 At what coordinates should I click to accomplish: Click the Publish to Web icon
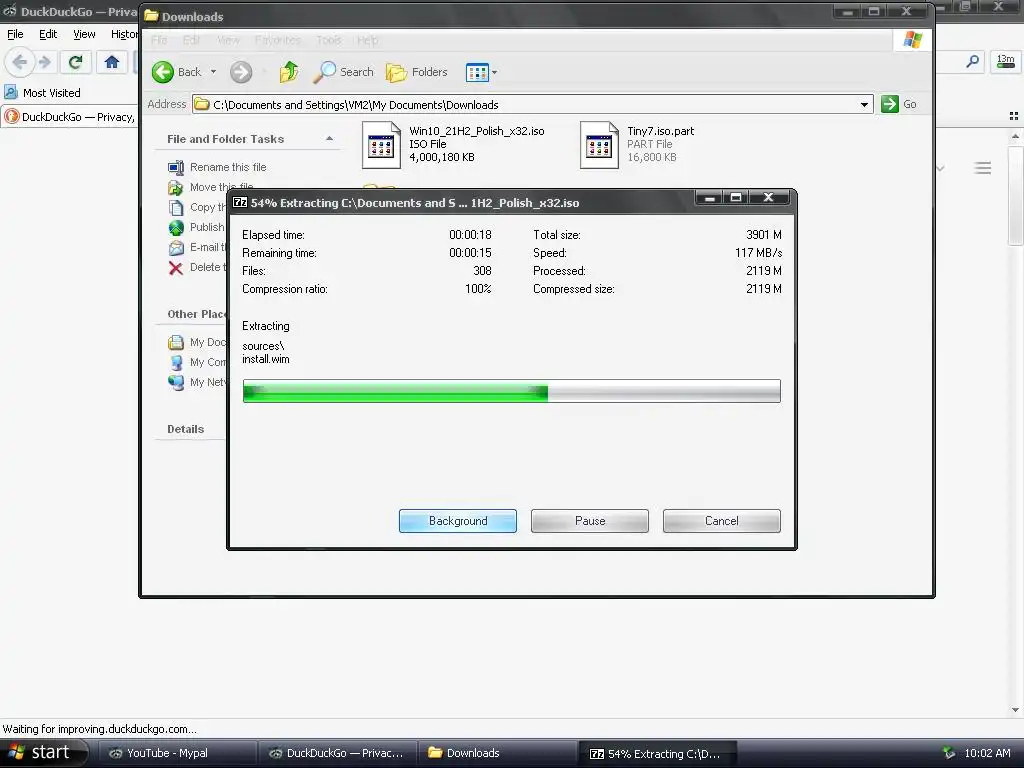(176, 227)
